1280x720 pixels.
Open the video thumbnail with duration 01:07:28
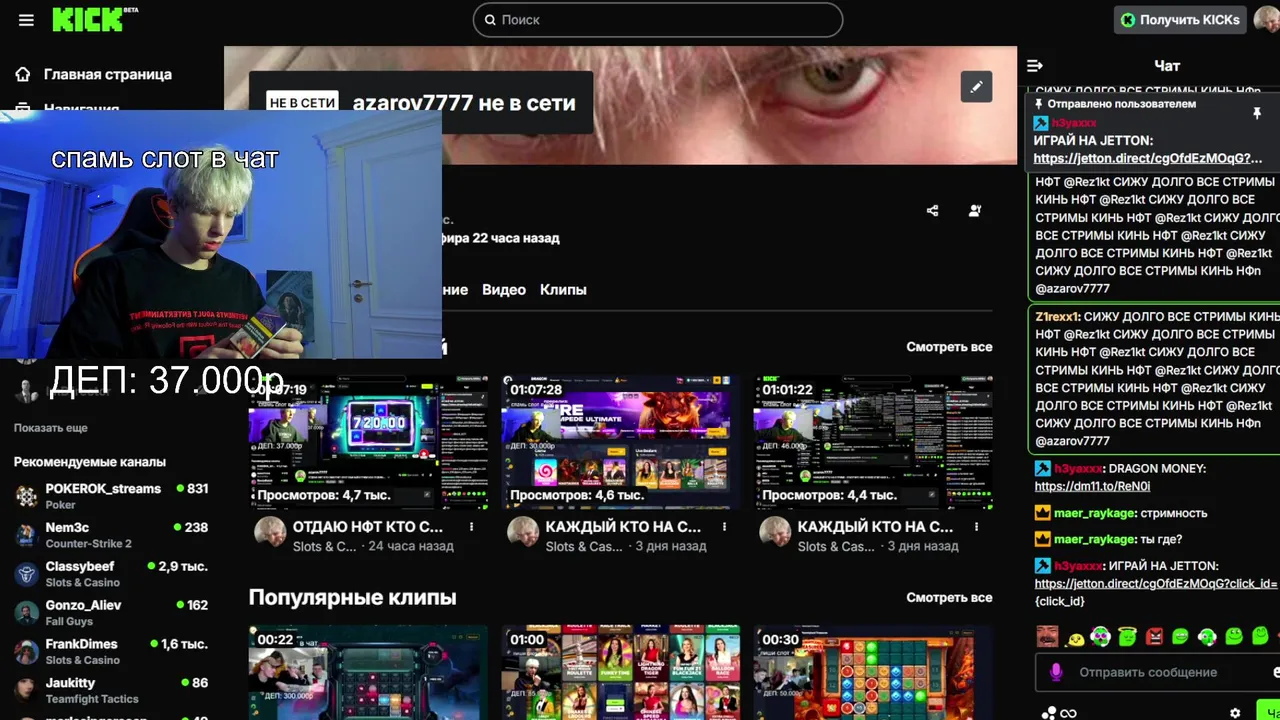click(x=621, y=442)
